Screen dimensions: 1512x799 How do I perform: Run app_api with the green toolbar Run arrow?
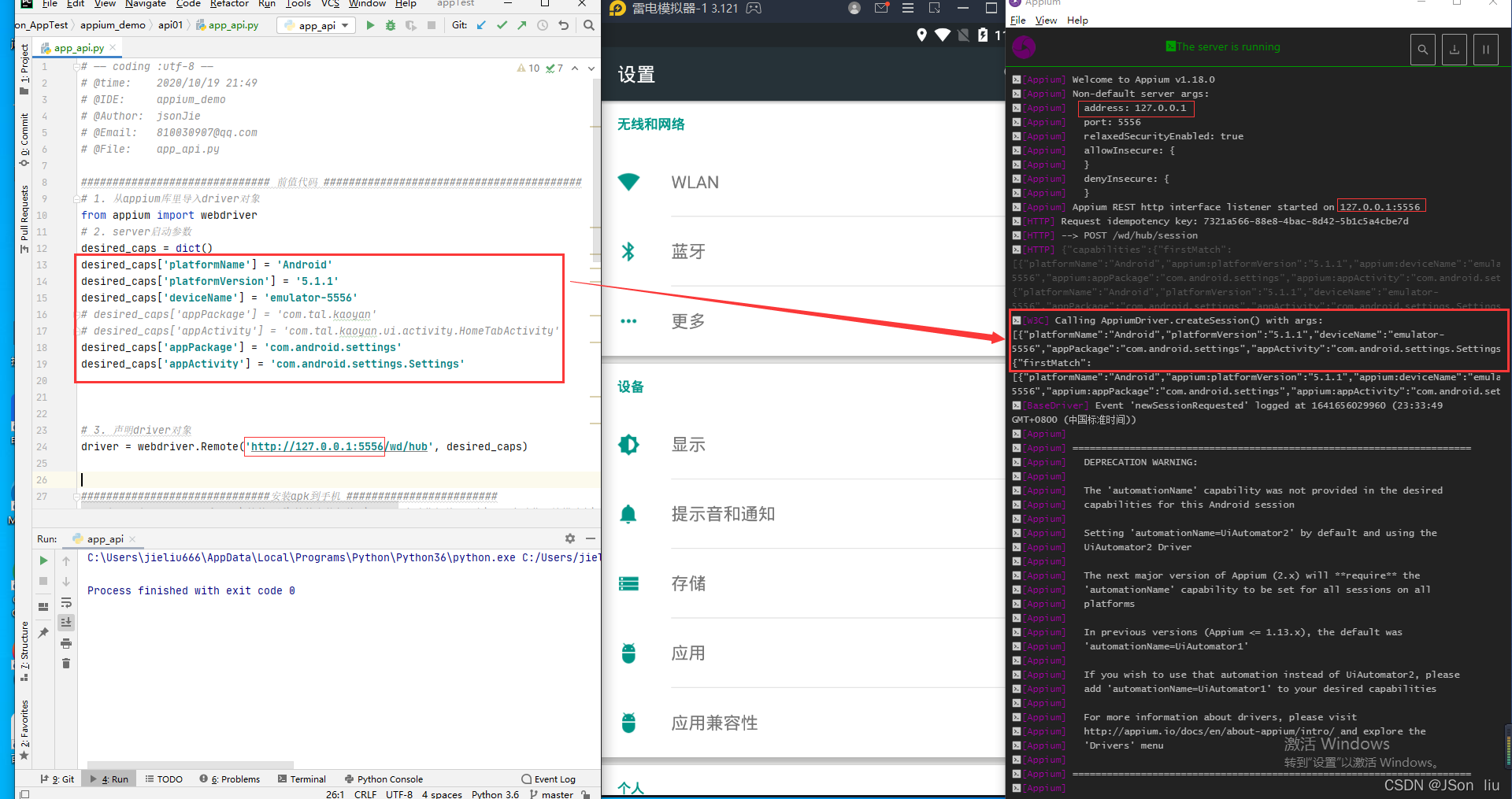click(x=370, y=25)
